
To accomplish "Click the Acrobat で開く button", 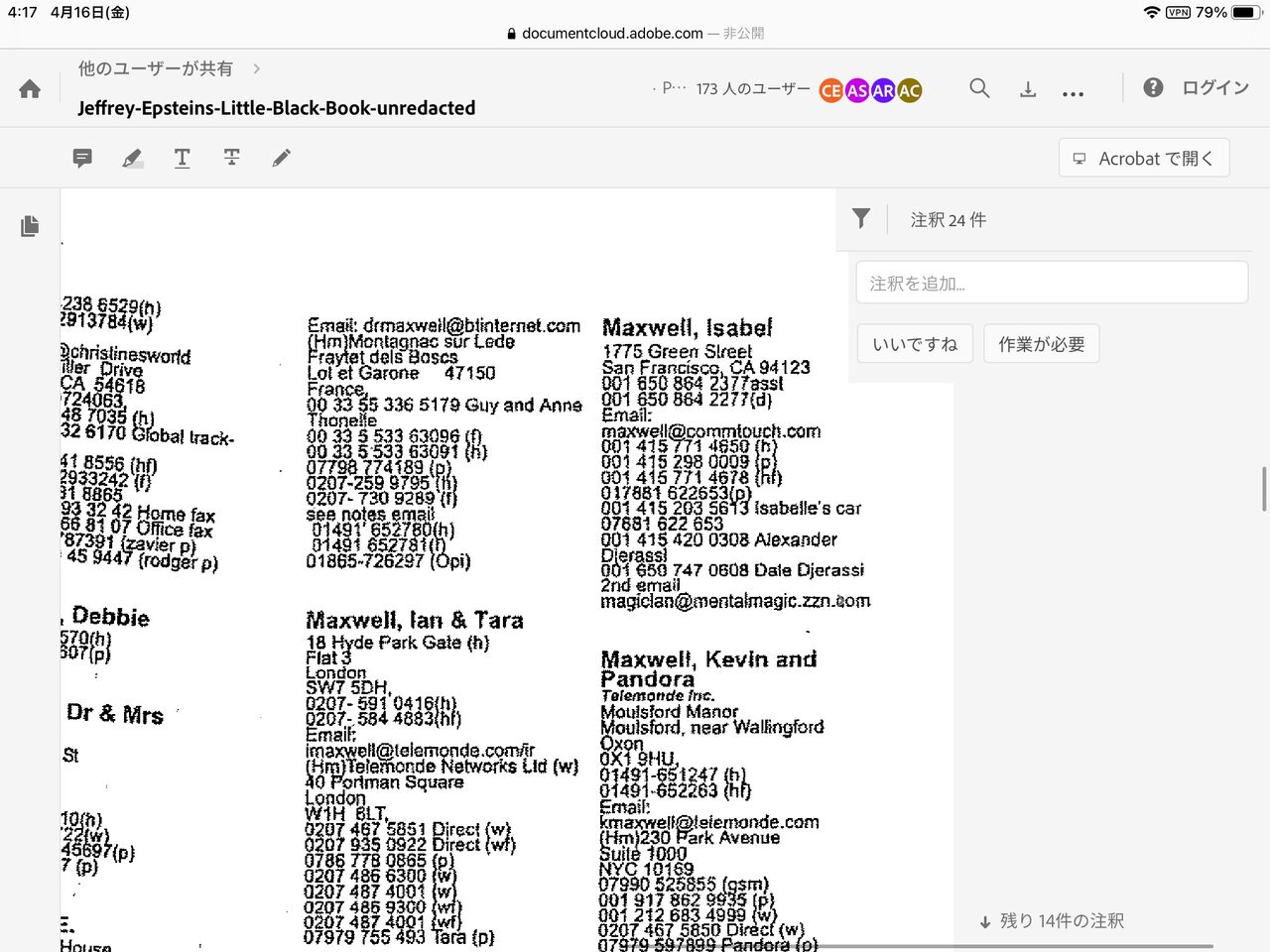I will click(x=1144, y=158).
